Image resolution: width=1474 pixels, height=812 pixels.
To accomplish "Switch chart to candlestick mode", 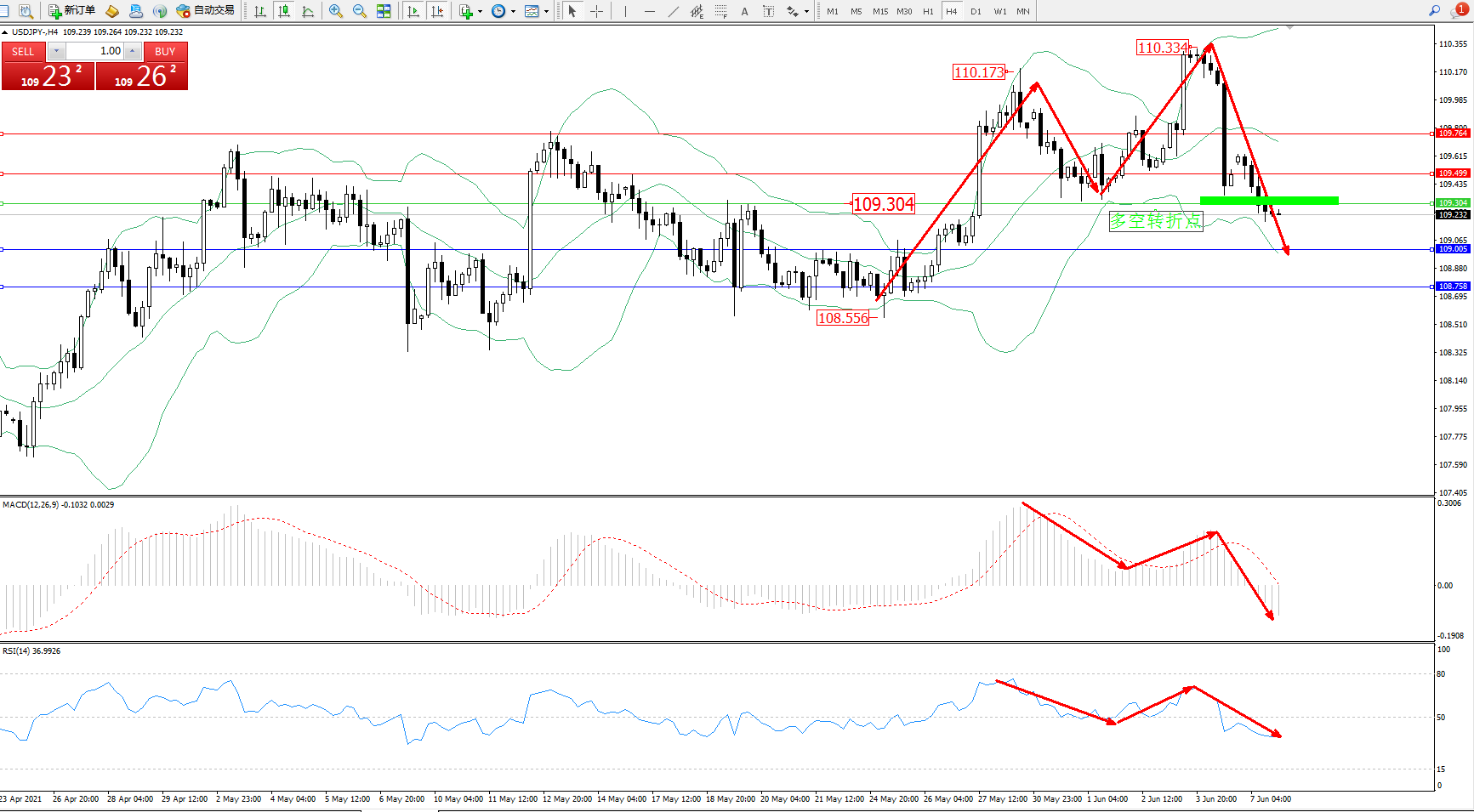I will [x=284, y=11].
